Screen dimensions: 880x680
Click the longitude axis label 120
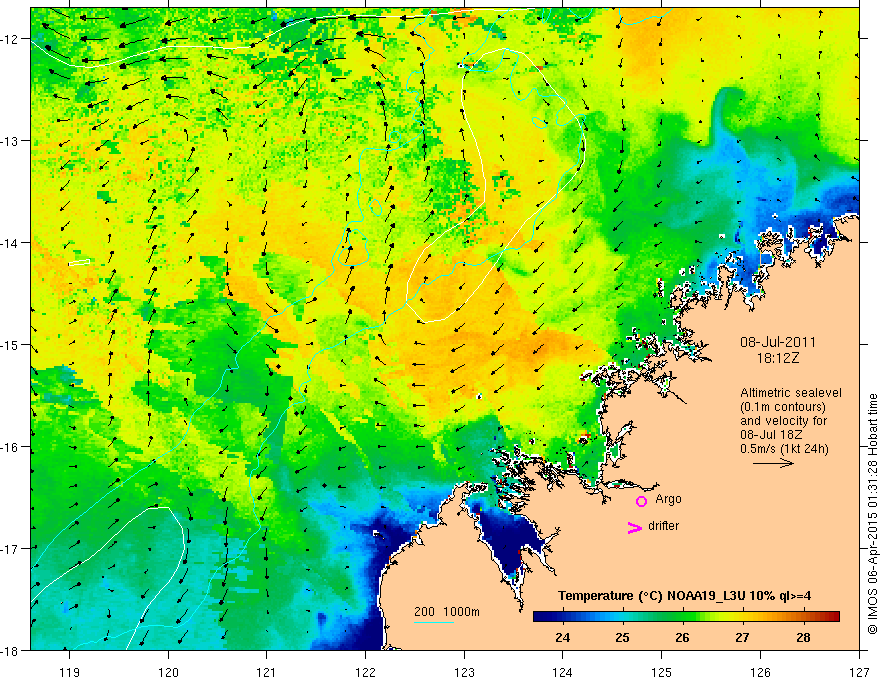[168, 672]
